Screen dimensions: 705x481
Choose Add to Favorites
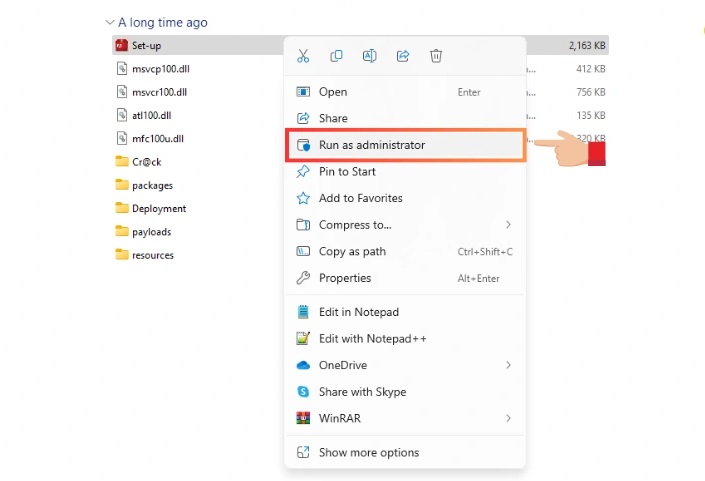[x=405, y=198]
